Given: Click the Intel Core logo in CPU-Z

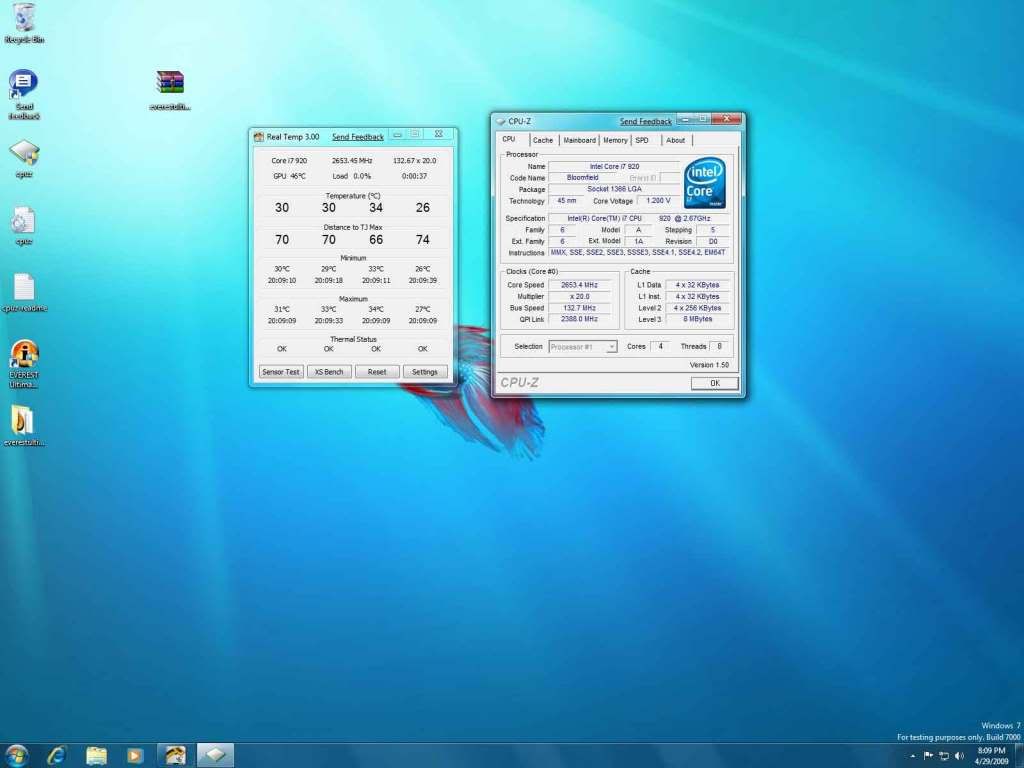Looking at the screenshot, I should point(704,183).
